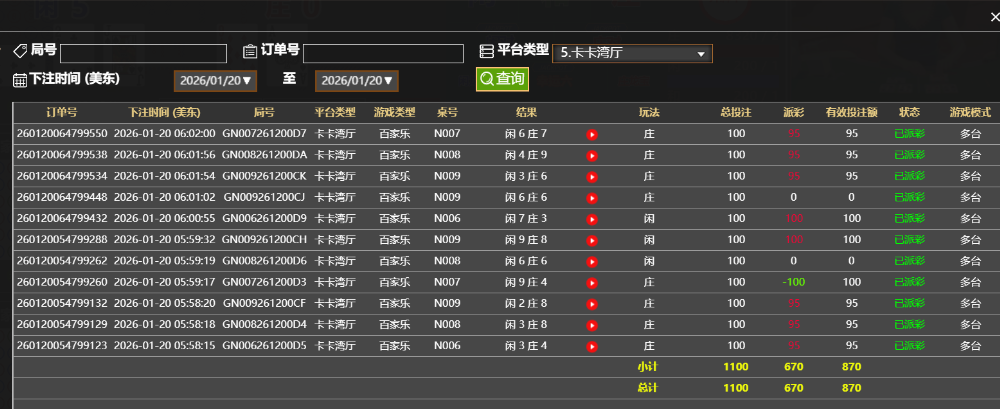Select round number GN008261200D4

tap(264, 324)
